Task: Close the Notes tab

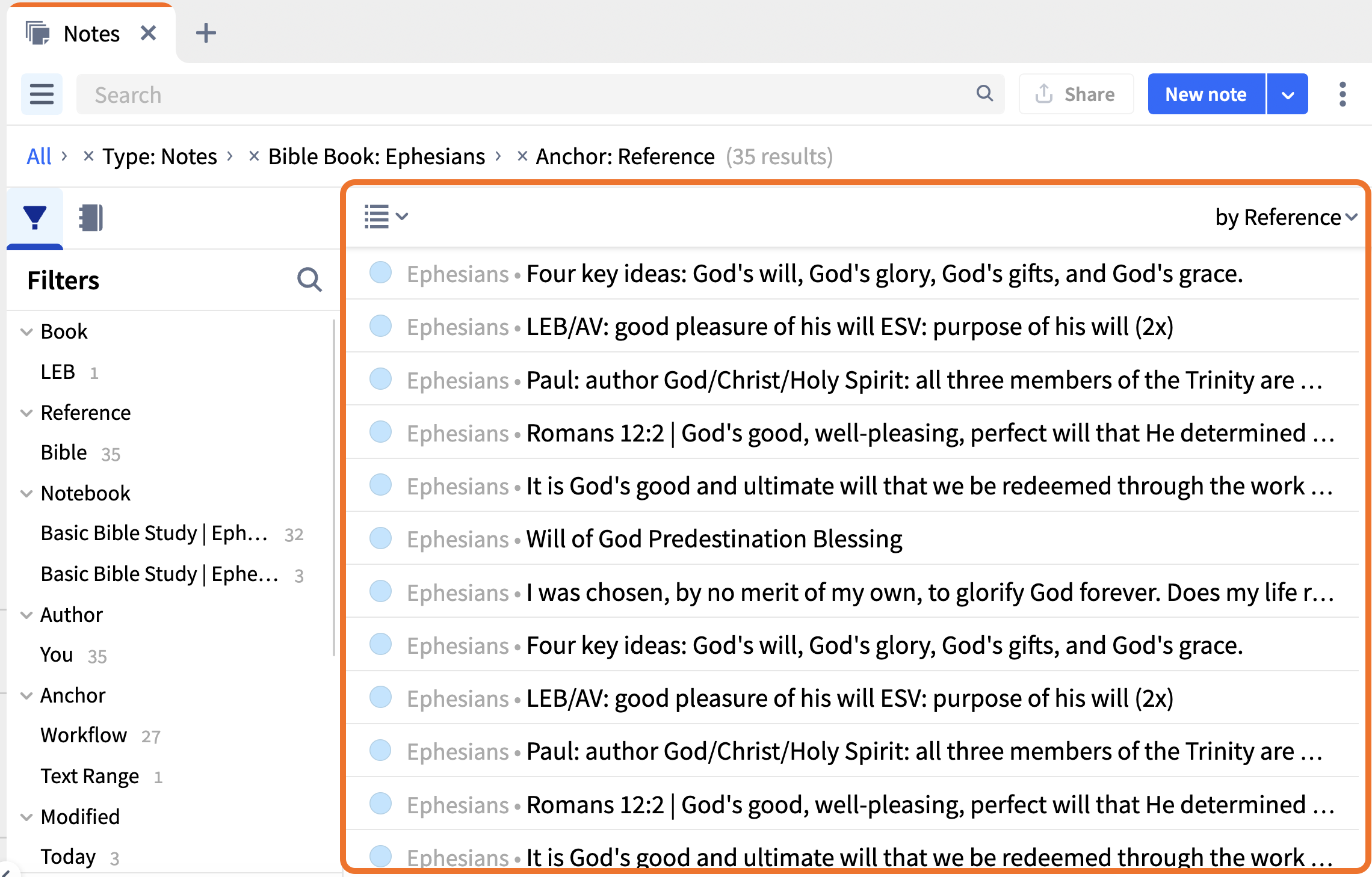Action: (x=148, y=33)
